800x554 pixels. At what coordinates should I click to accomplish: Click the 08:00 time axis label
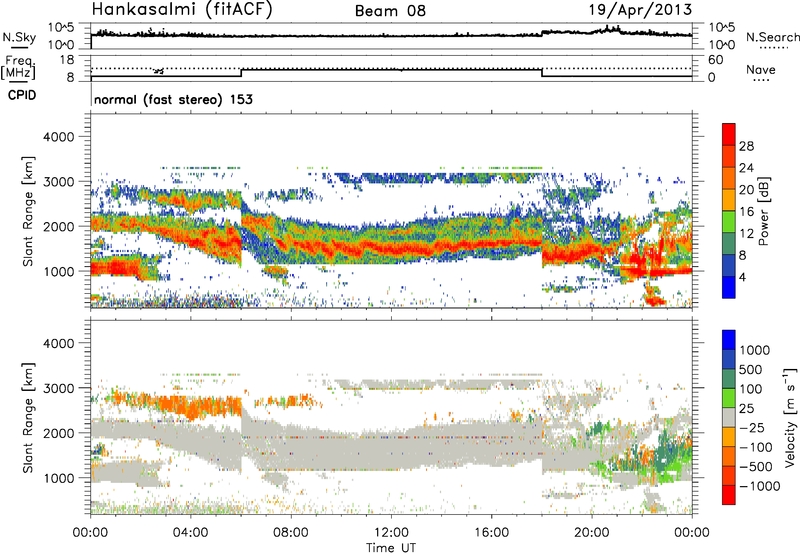pos(291,533)
